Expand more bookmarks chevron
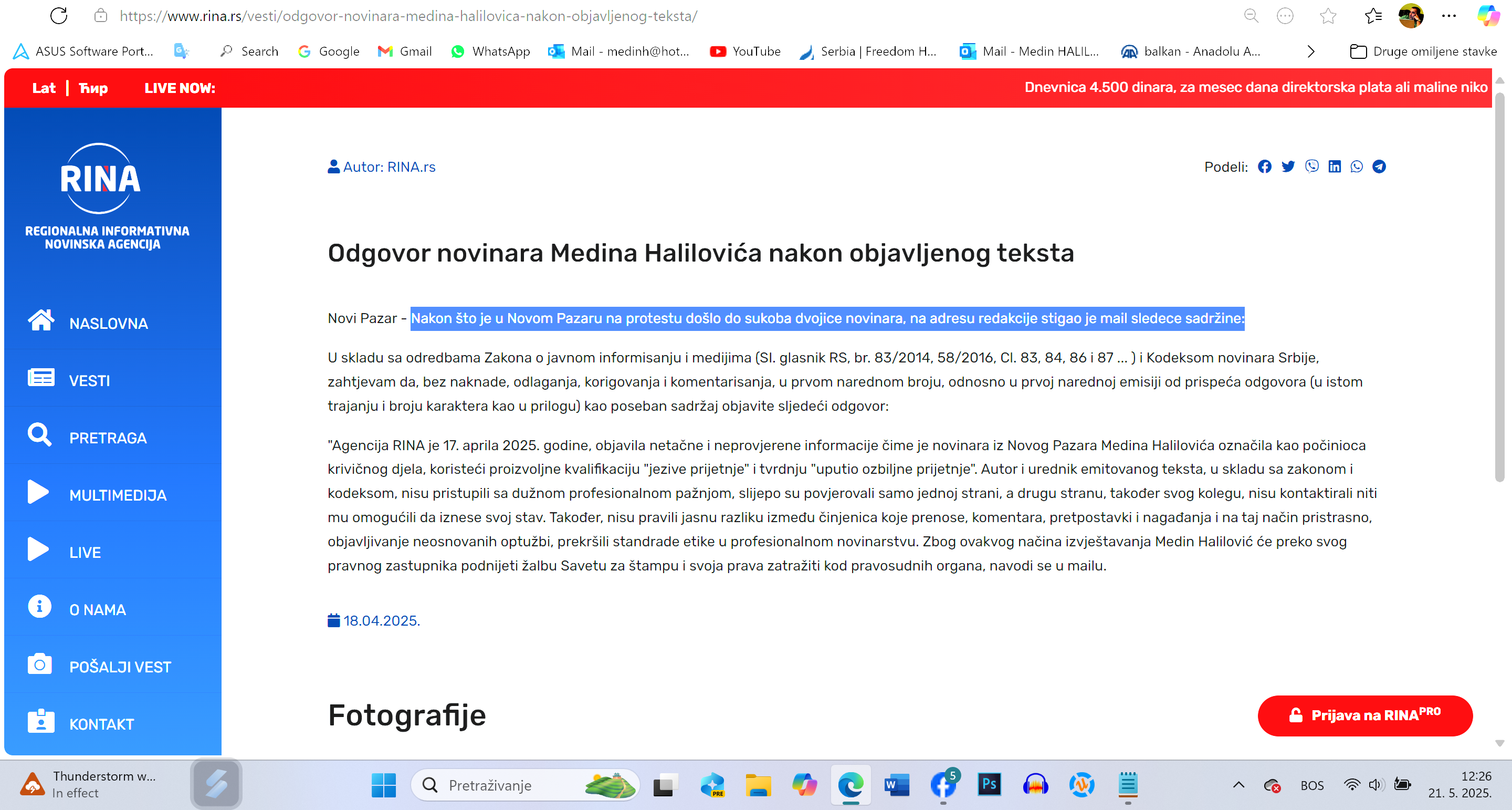The height and width of the screenshot is (810, 1512). (1311, 51)
